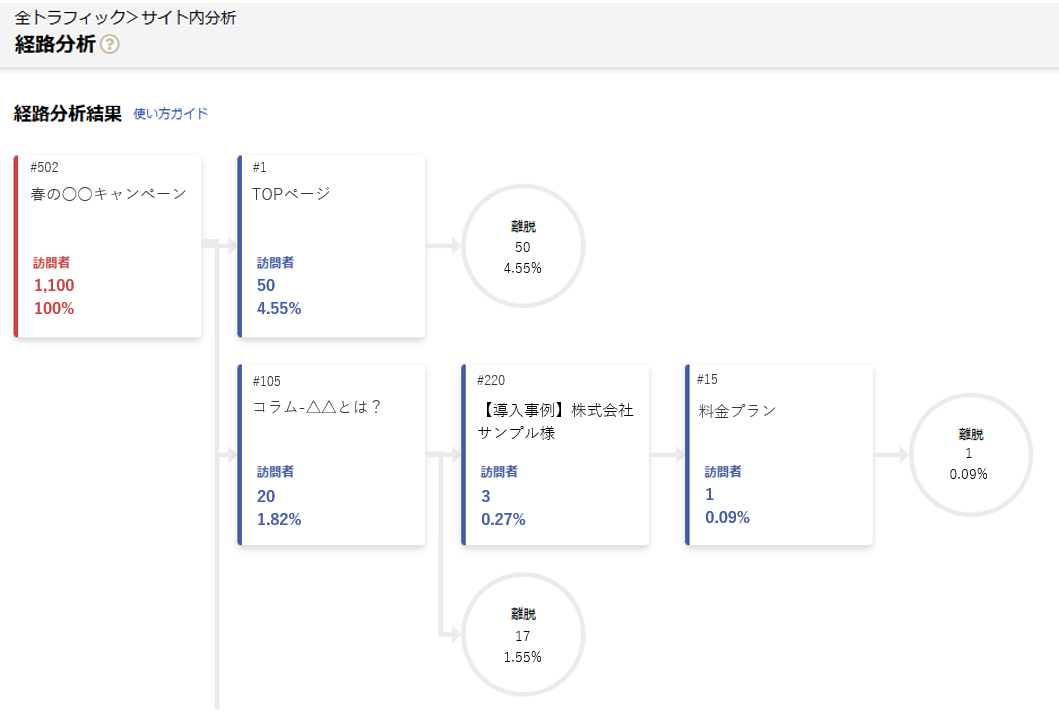Click the help question mark icon
Viewport: 1059px width, 717px height.
pos(110,45)
